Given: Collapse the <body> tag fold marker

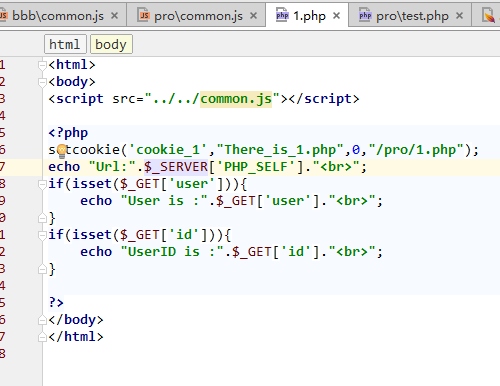Looking at the screenshot, I should [42, 82].
